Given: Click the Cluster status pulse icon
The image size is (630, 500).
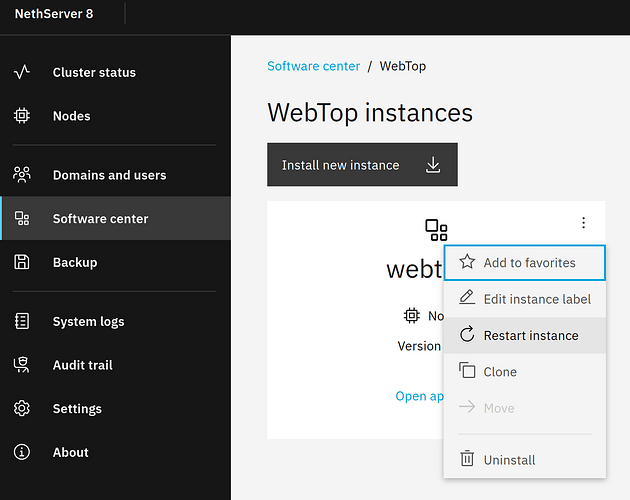Looking at the screenshot, I should 22,72.
